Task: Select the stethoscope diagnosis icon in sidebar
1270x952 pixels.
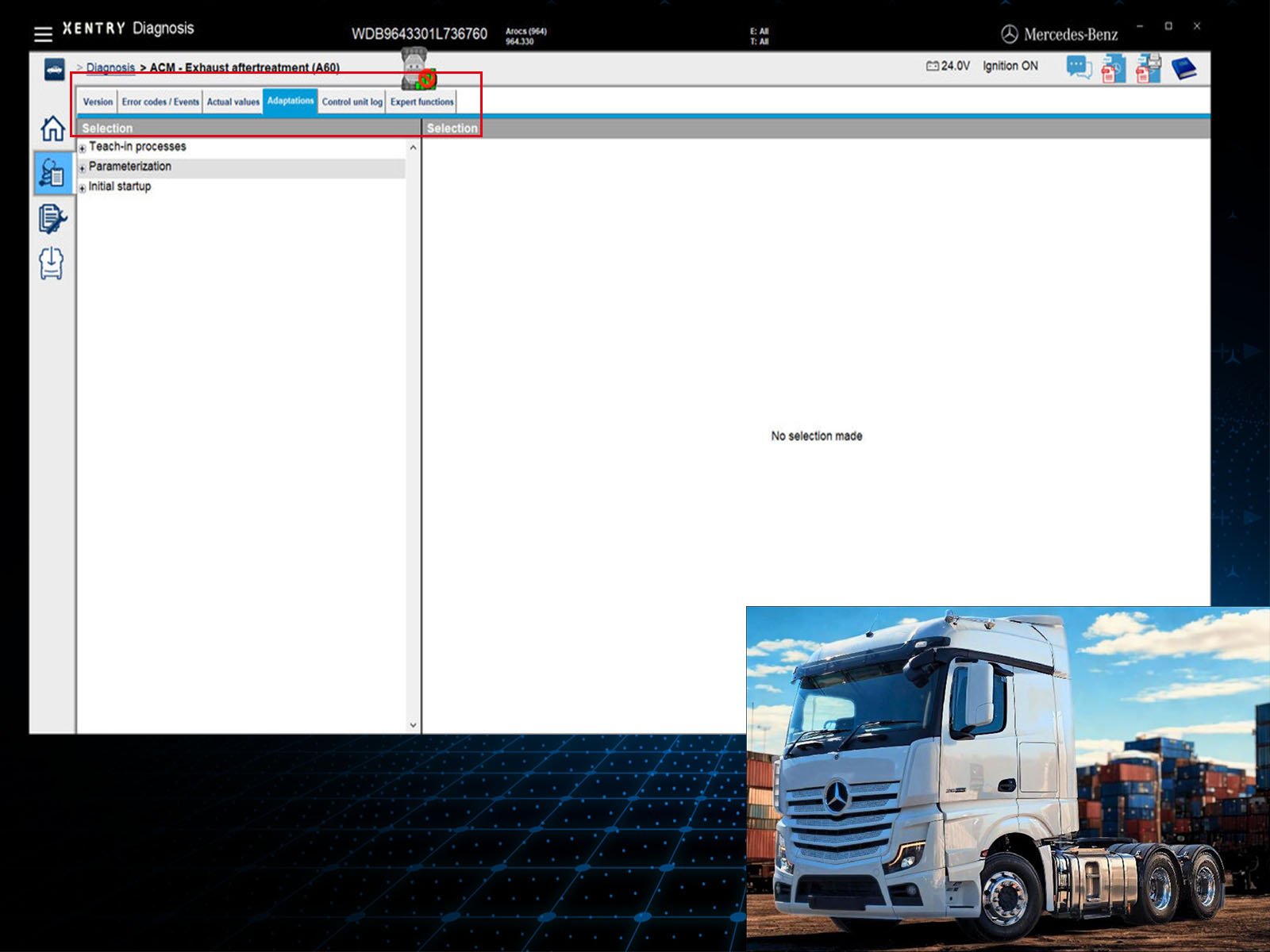Action: click(52, 173)
